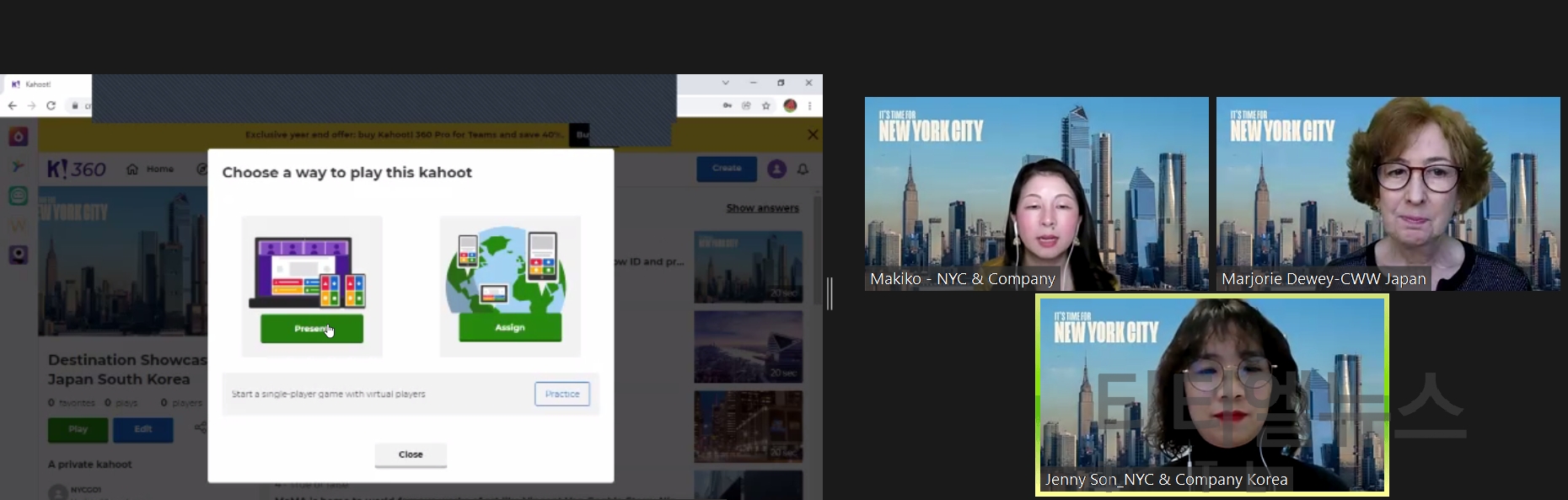The width and height of the screenshot is (1568, 500).
Task: Click the share icon next to Edit
Action: point(201,428)
